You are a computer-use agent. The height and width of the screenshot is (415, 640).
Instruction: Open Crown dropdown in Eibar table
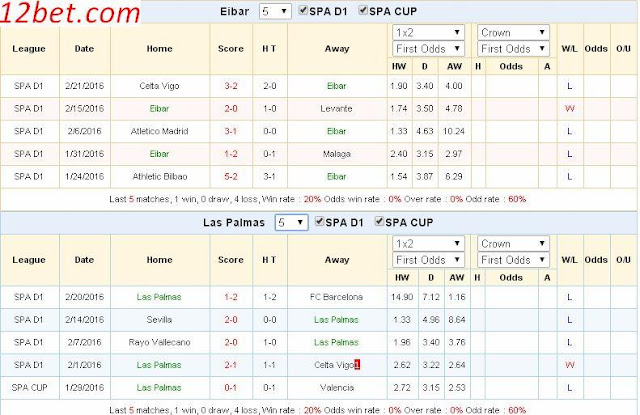[513, 32]
